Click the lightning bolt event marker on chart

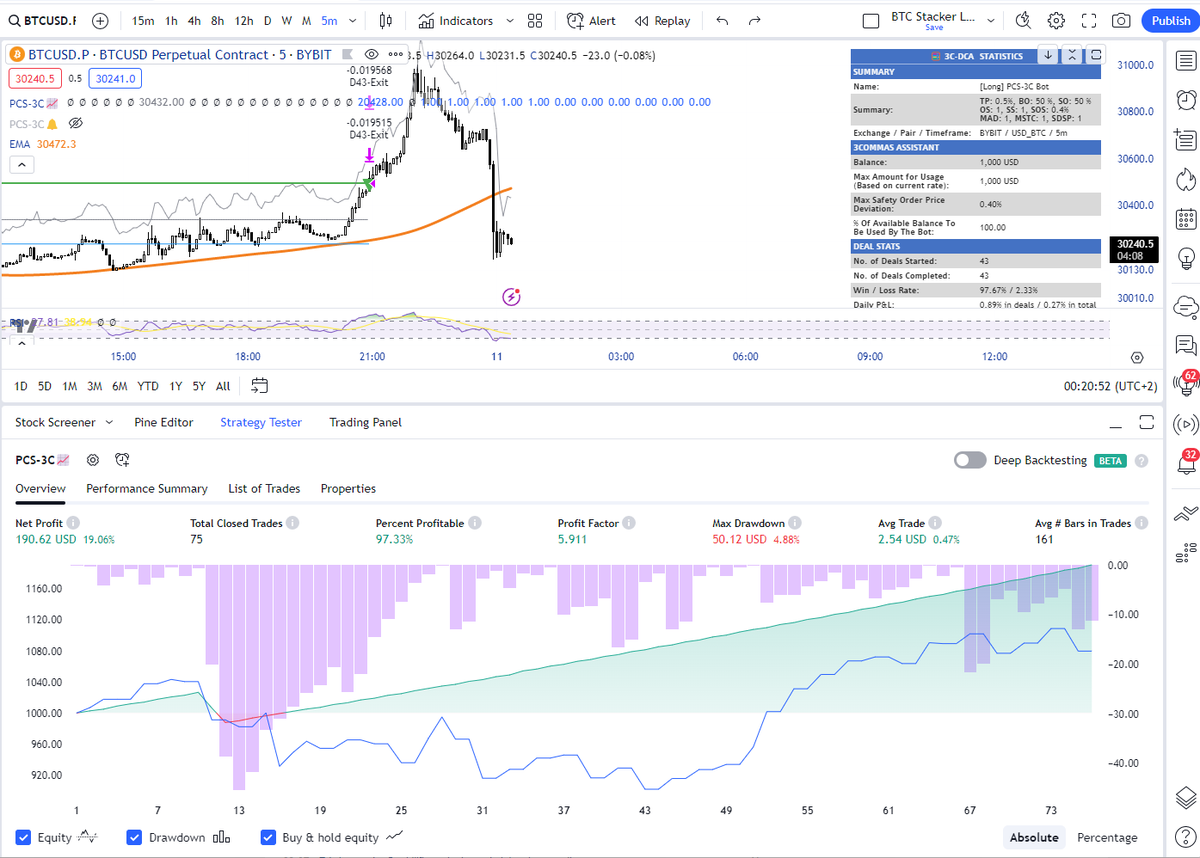pyautogui.click(x=511, y=296)
